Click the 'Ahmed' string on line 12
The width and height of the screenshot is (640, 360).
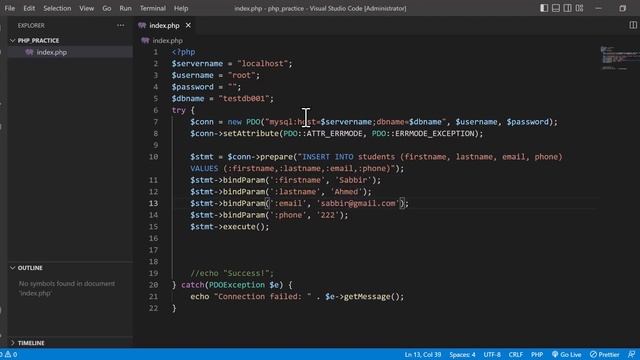(346, 192)
